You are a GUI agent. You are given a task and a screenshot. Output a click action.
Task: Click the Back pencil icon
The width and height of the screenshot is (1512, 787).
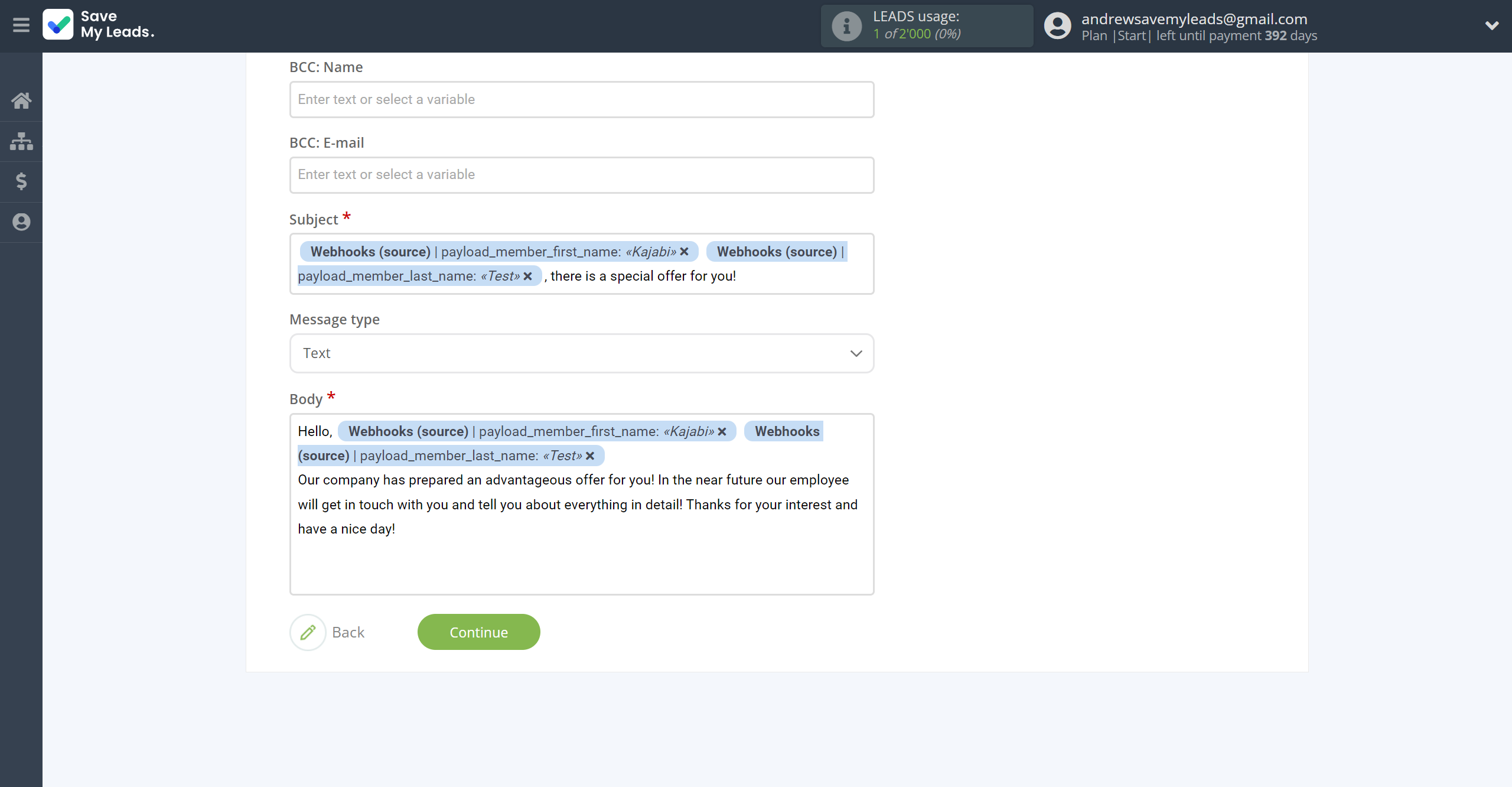pos(308,632)
